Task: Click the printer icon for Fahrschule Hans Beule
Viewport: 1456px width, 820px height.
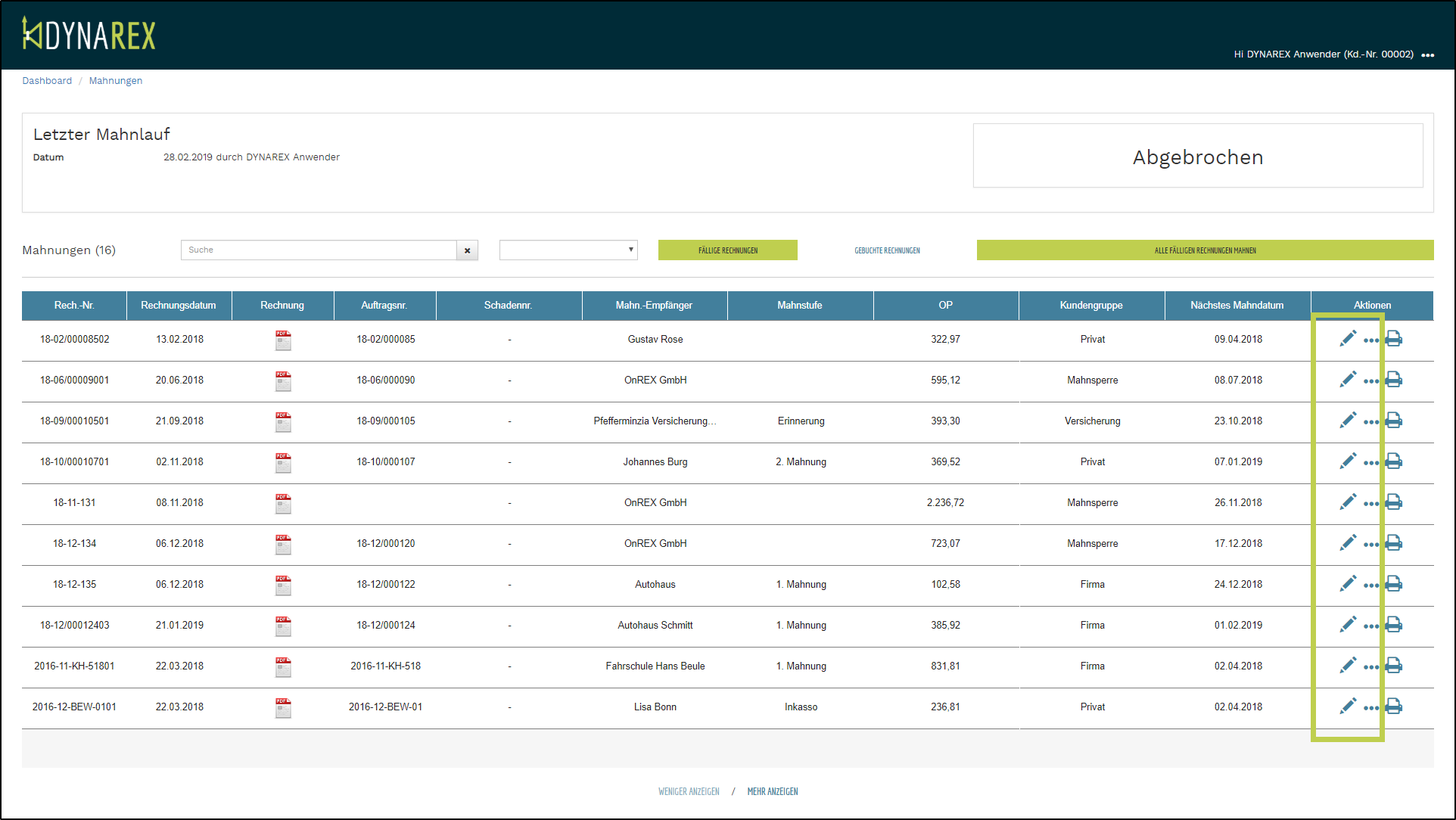Action: coord(1394,666)
